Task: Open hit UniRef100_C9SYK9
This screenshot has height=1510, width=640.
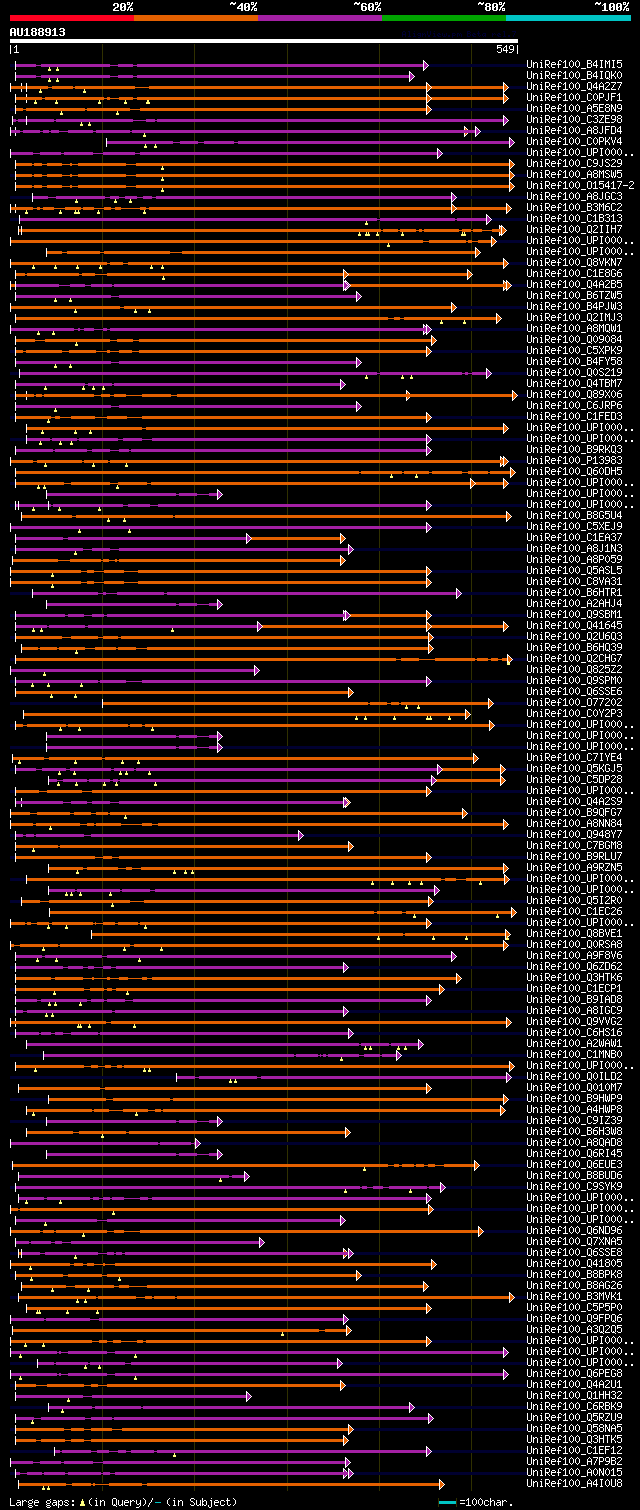Action: (574, 1186)
